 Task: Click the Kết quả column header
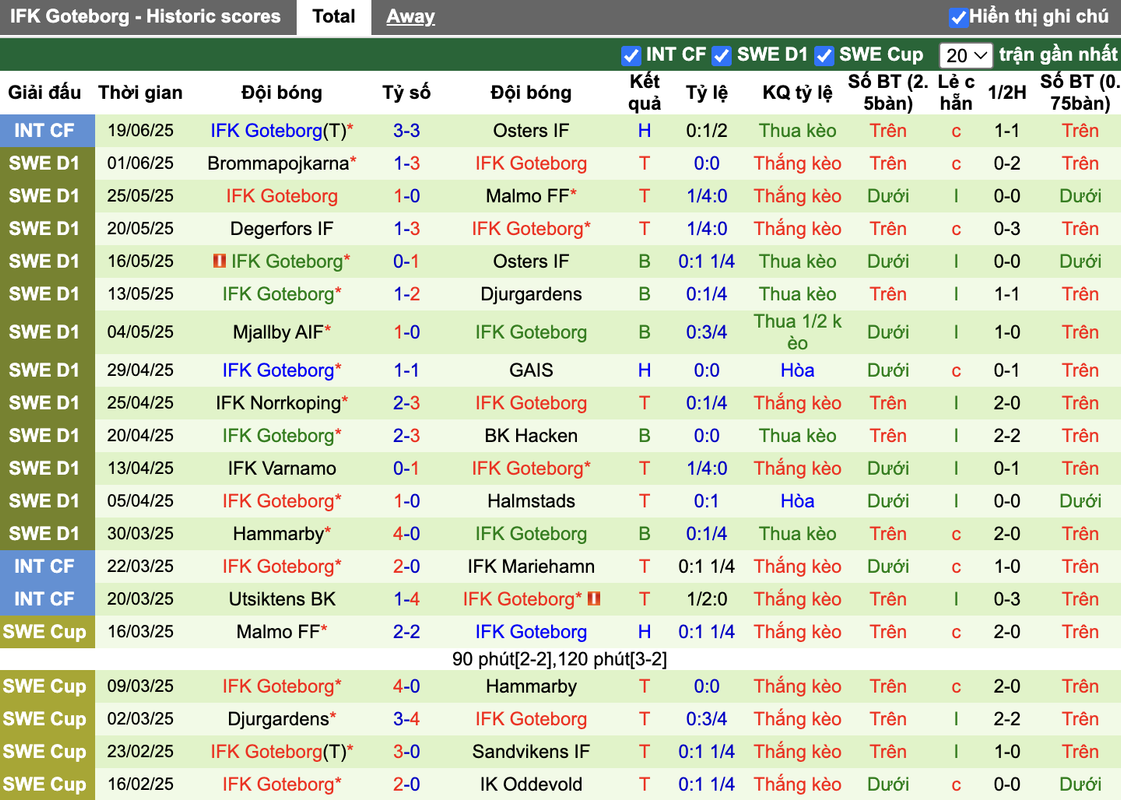click(644, 93)
